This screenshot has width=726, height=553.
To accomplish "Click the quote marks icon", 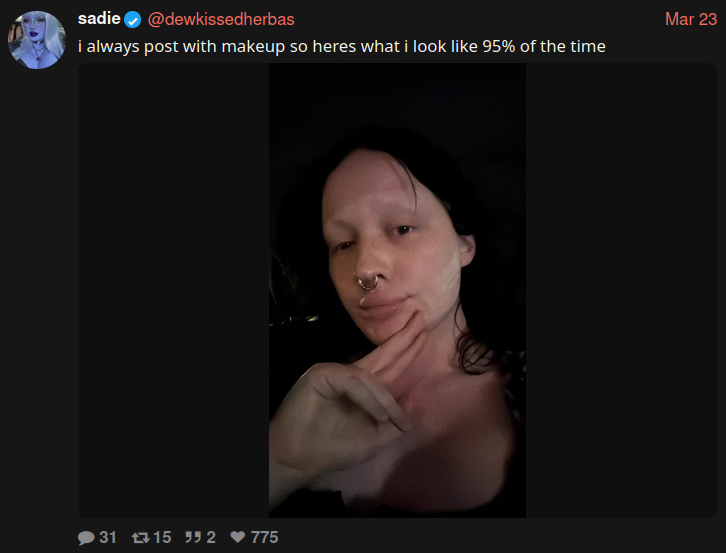I will pos(193,537).
